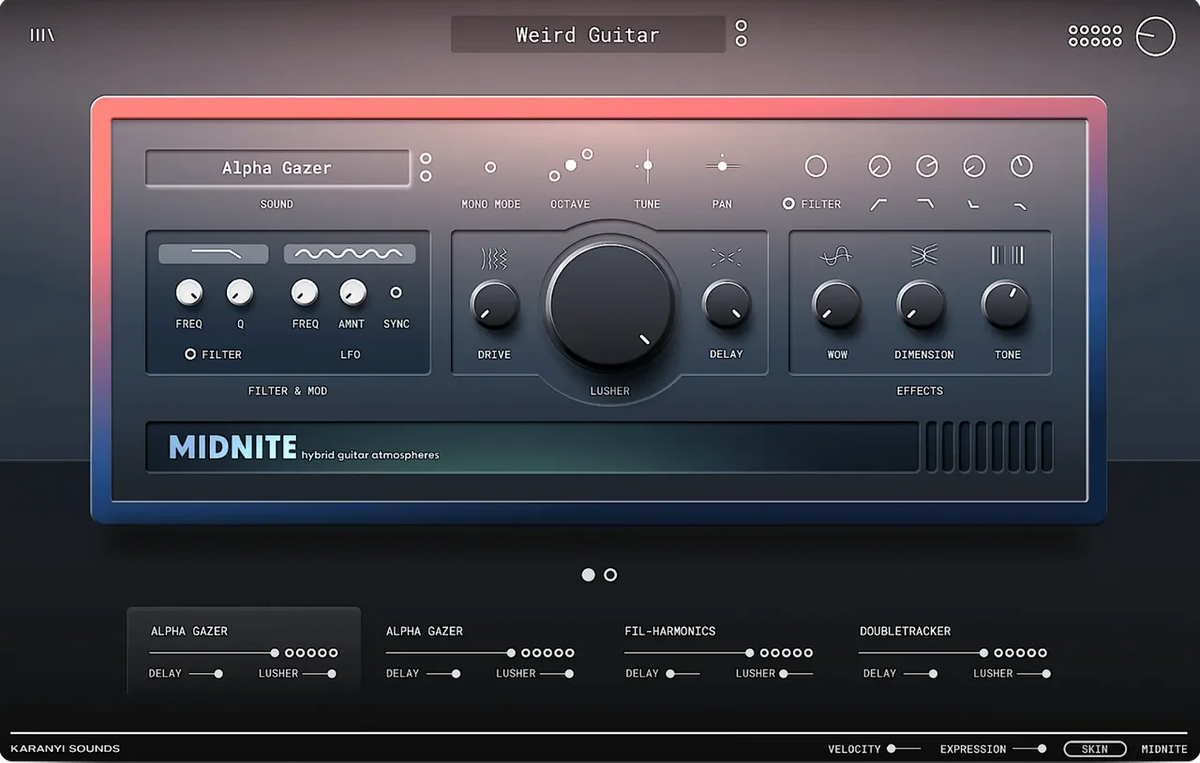The height and width of the screenshot is (763, 1200).
Task: Open the sound selector arrows beside Alpha Gazer
Action: [x=425, y=168]
